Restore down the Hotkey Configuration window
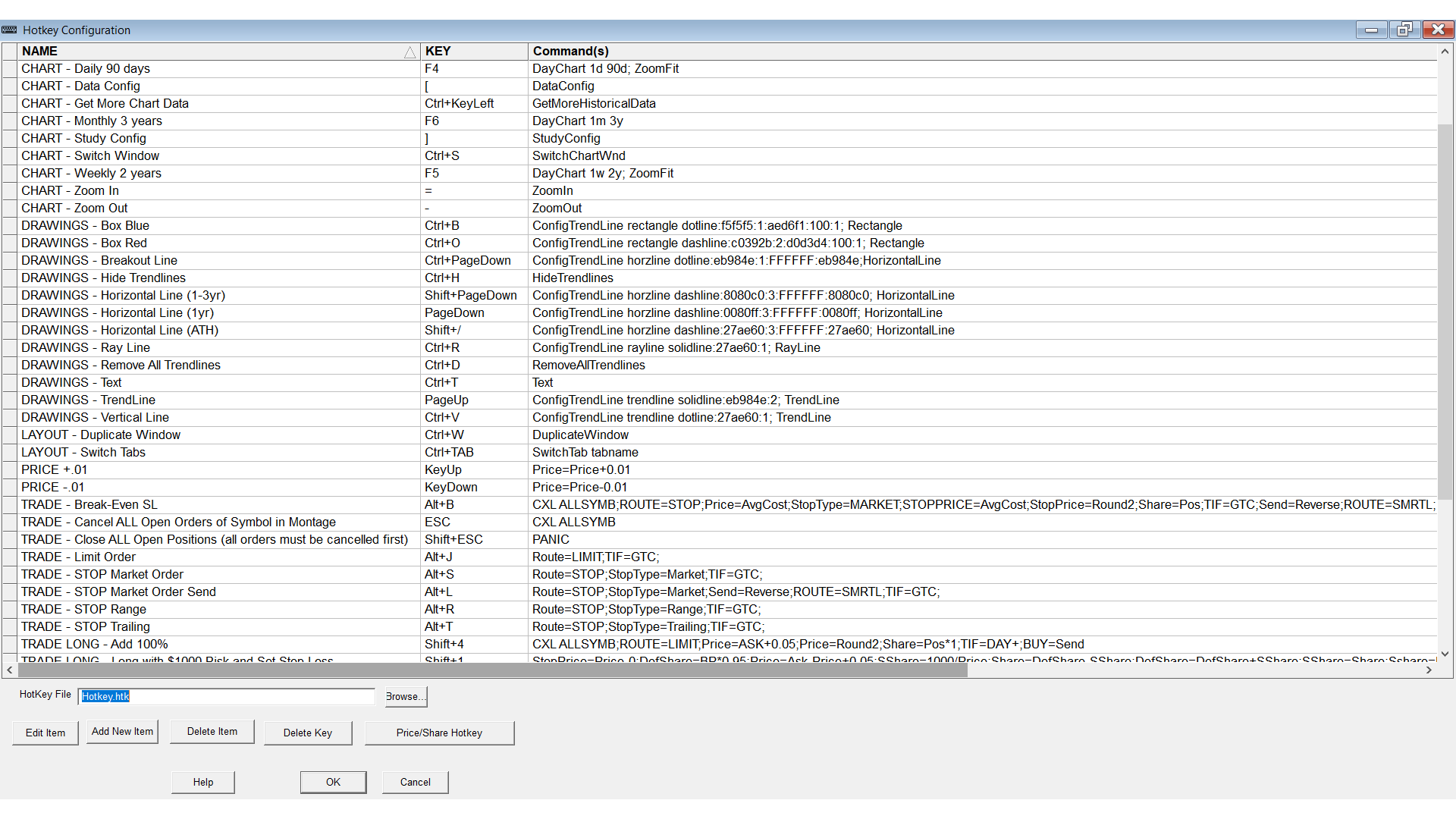 [x=1404, y=30]
